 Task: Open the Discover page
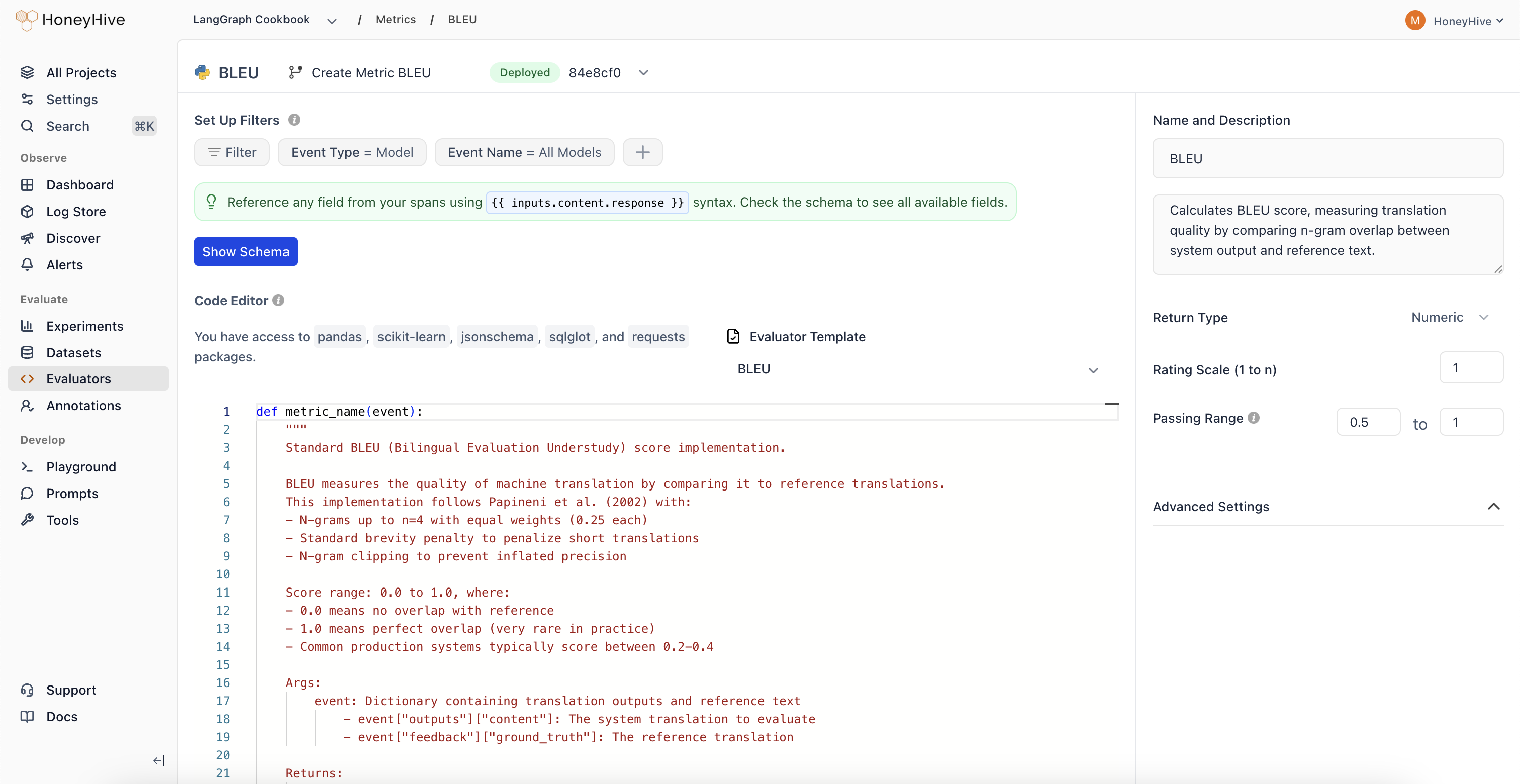pos(73,238)
